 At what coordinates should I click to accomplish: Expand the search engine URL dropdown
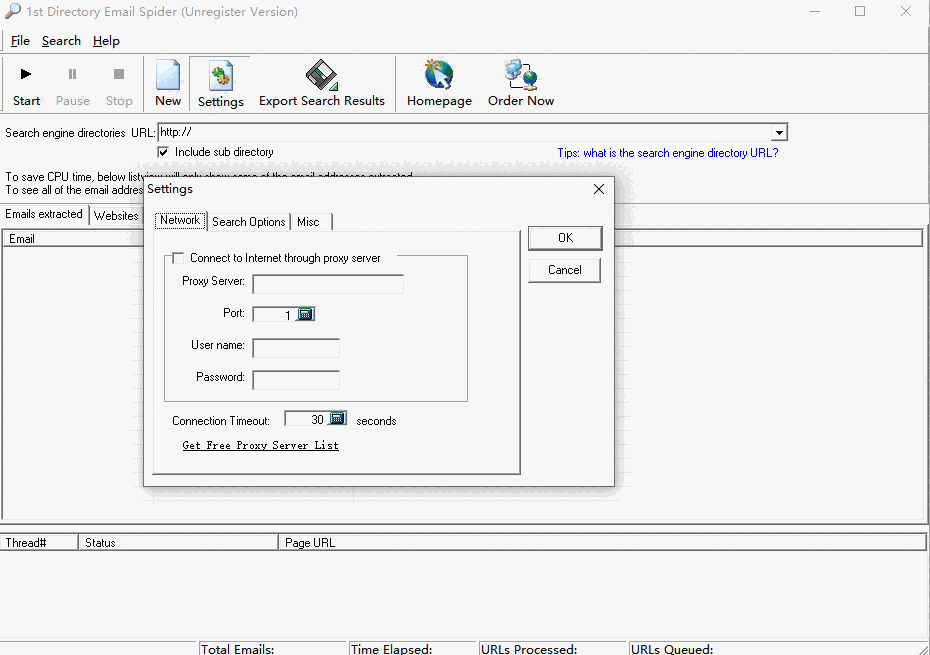pos(779,133)
